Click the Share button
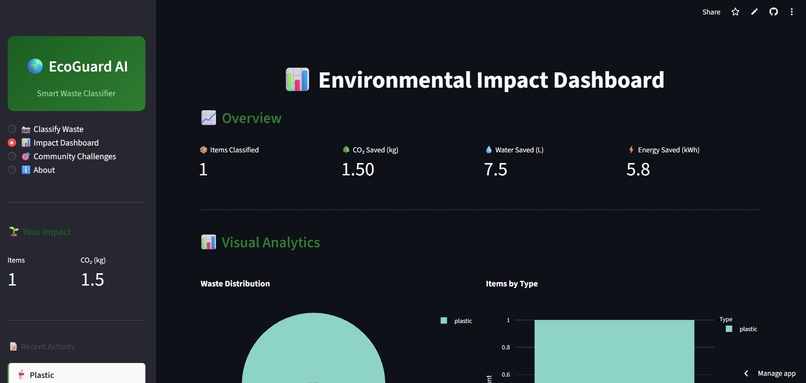Screen dimensions: 806x383 click(711, 12)
